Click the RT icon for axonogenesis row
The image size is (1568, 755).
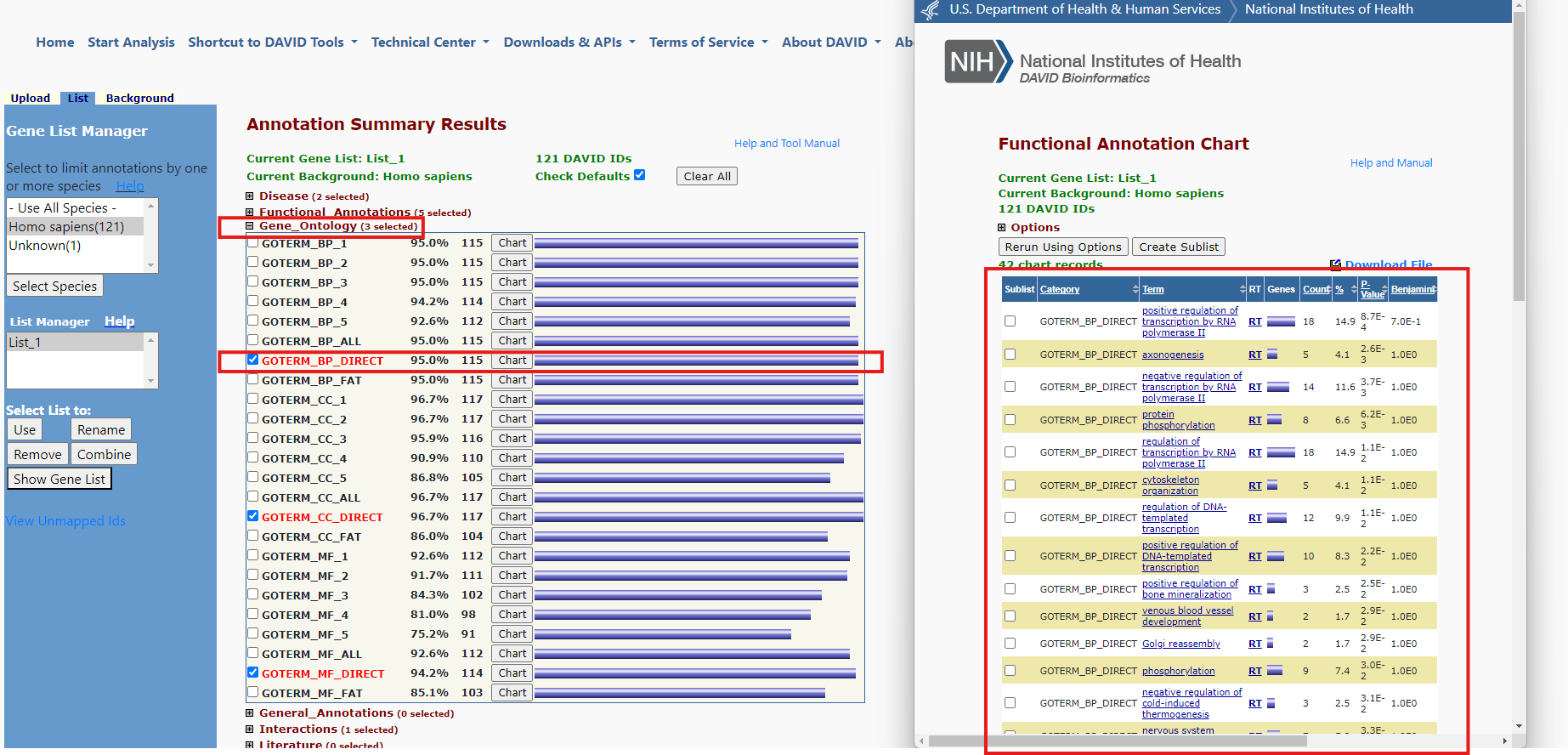point(1254,355)
